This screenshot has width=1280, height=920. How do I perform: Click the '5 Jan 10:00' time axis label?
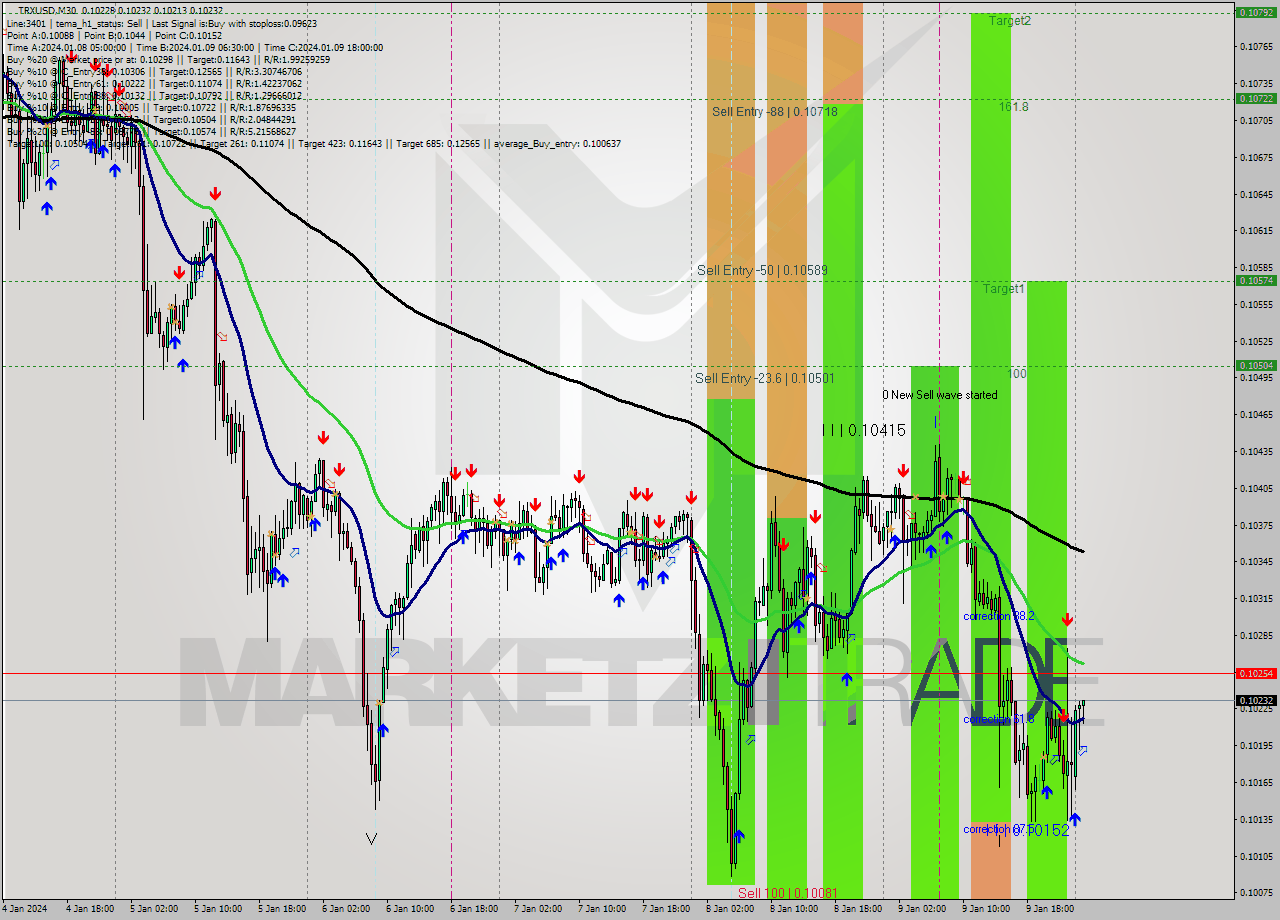(218, 909)
